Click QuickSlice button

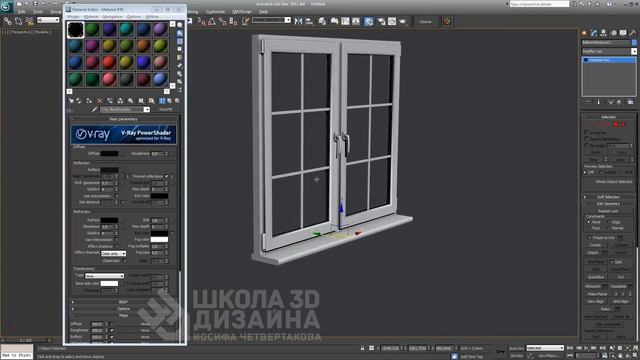(596, 277)
